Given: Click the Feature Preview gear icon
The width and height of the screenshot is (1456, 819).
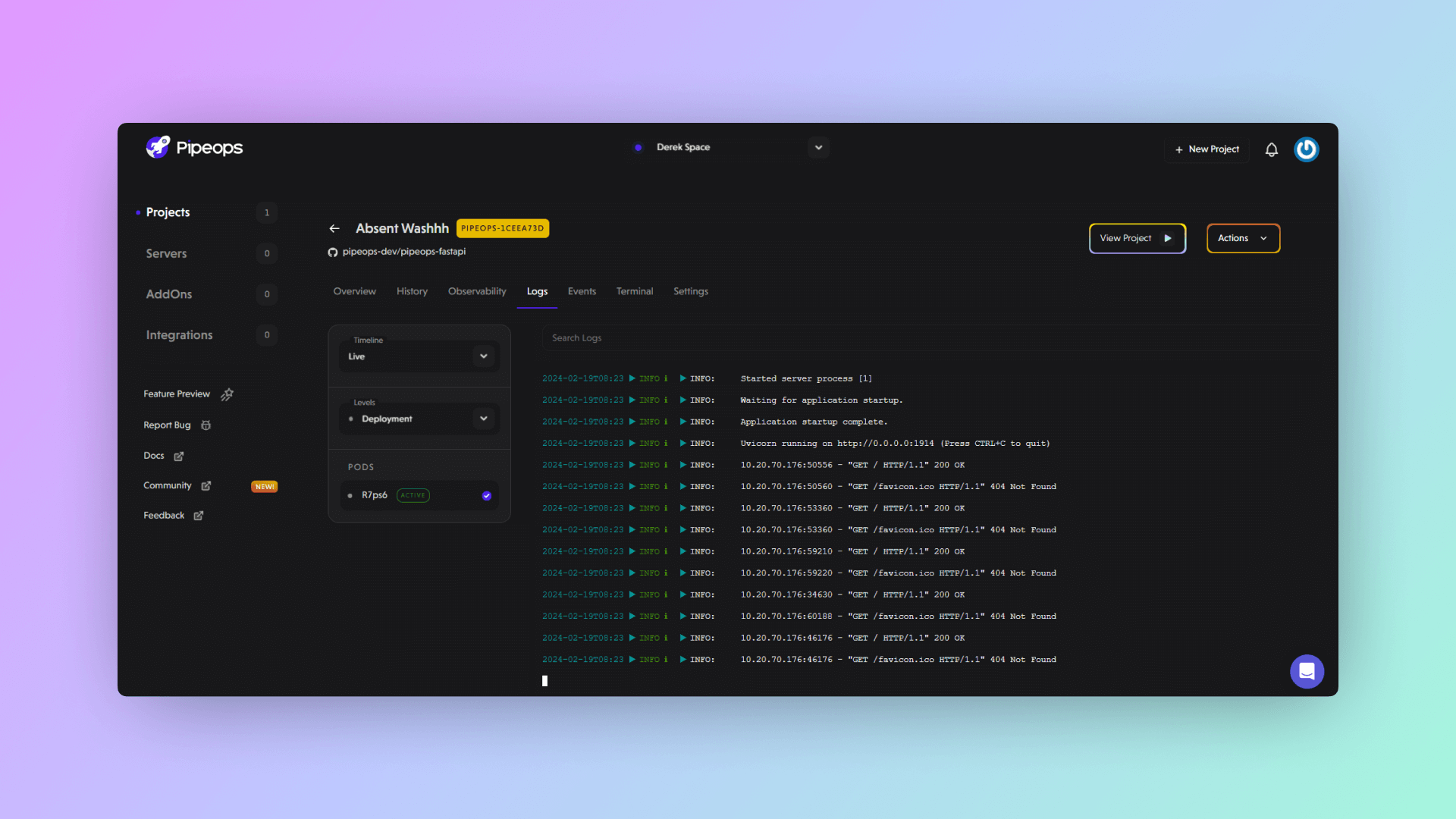Looking at the screenshot, I should (227, 393).
